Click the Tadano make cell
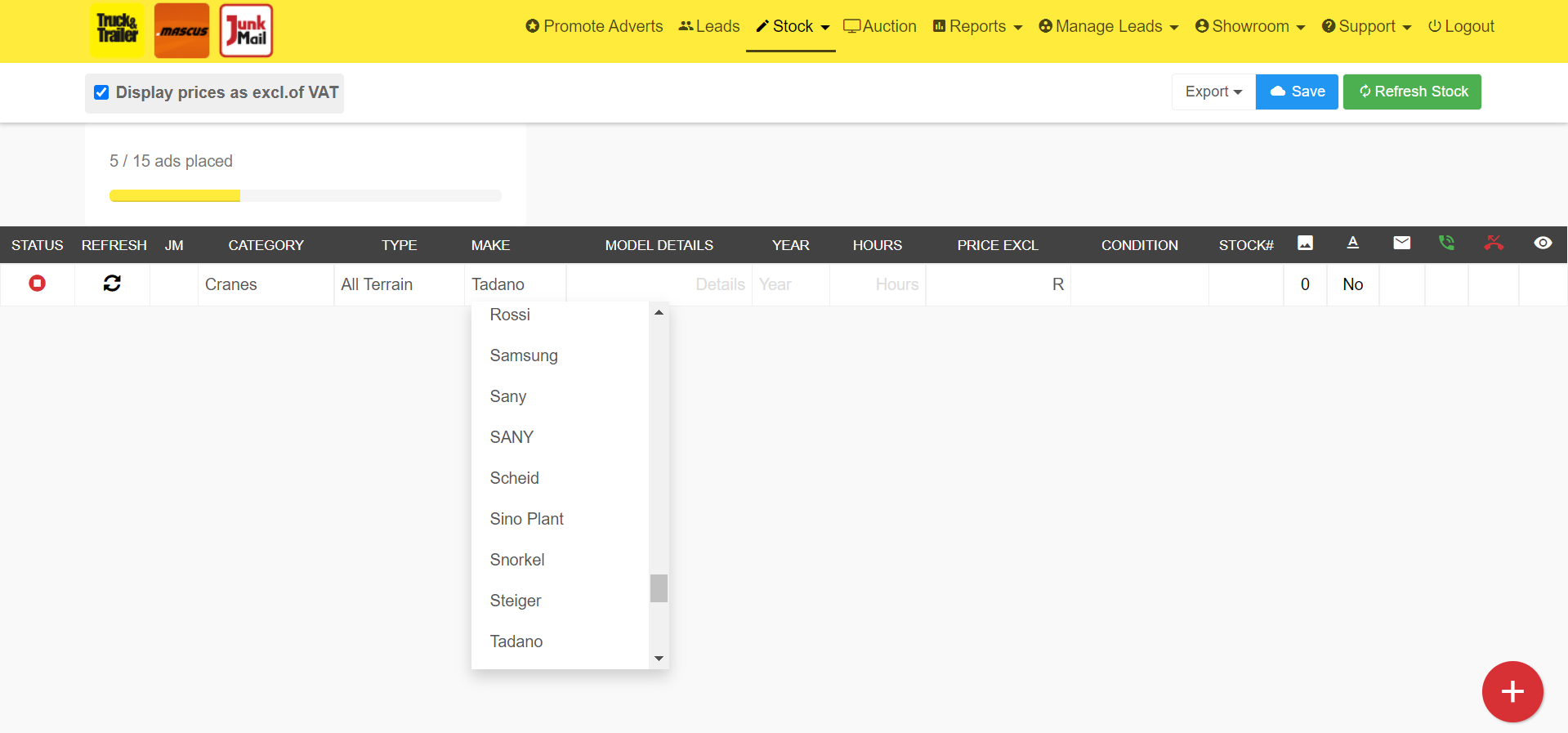This screenshot has height=733, width=1568. (x=515, y=284)
